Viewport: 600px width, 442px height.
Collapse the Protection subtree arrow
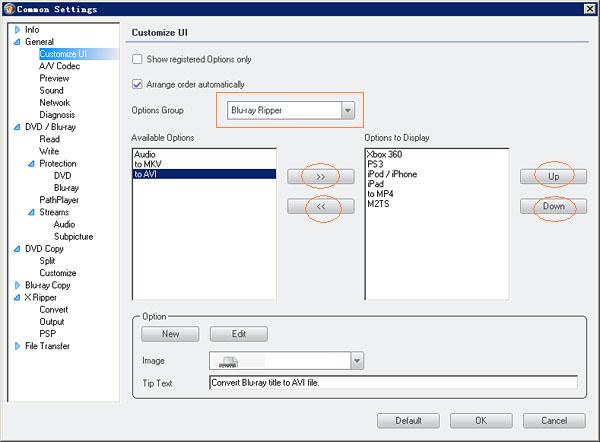(31, 163)
